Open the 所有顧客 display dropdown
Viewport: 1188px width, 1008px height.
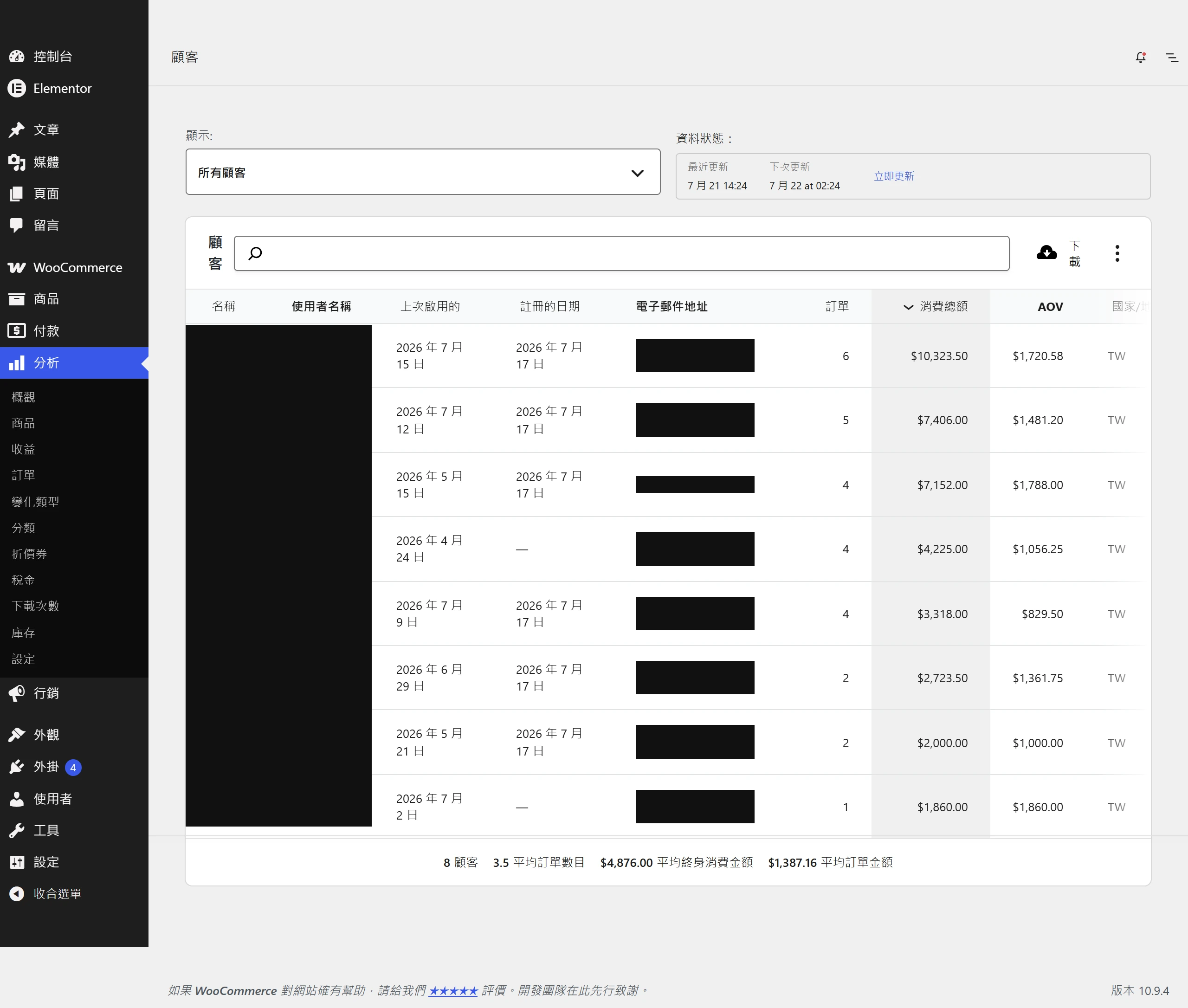pos(423,172)
